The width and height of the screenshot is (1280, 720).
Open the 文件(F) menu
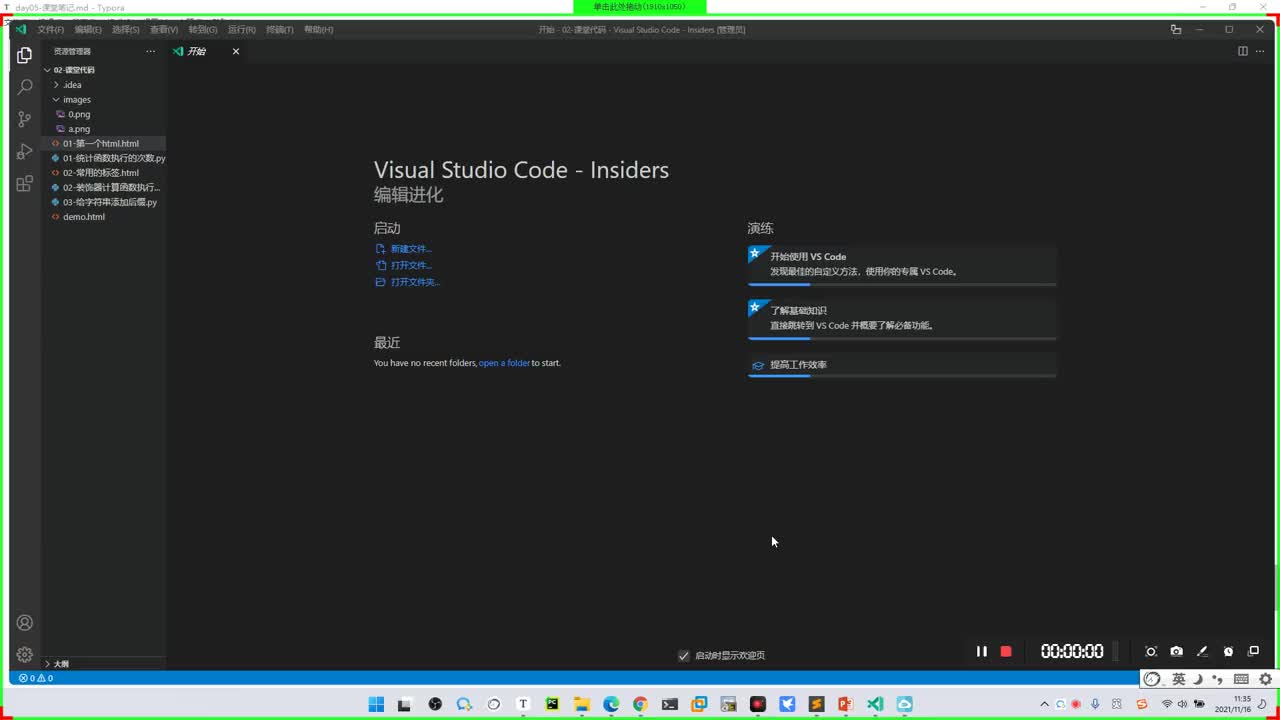[x=50, y=30]
